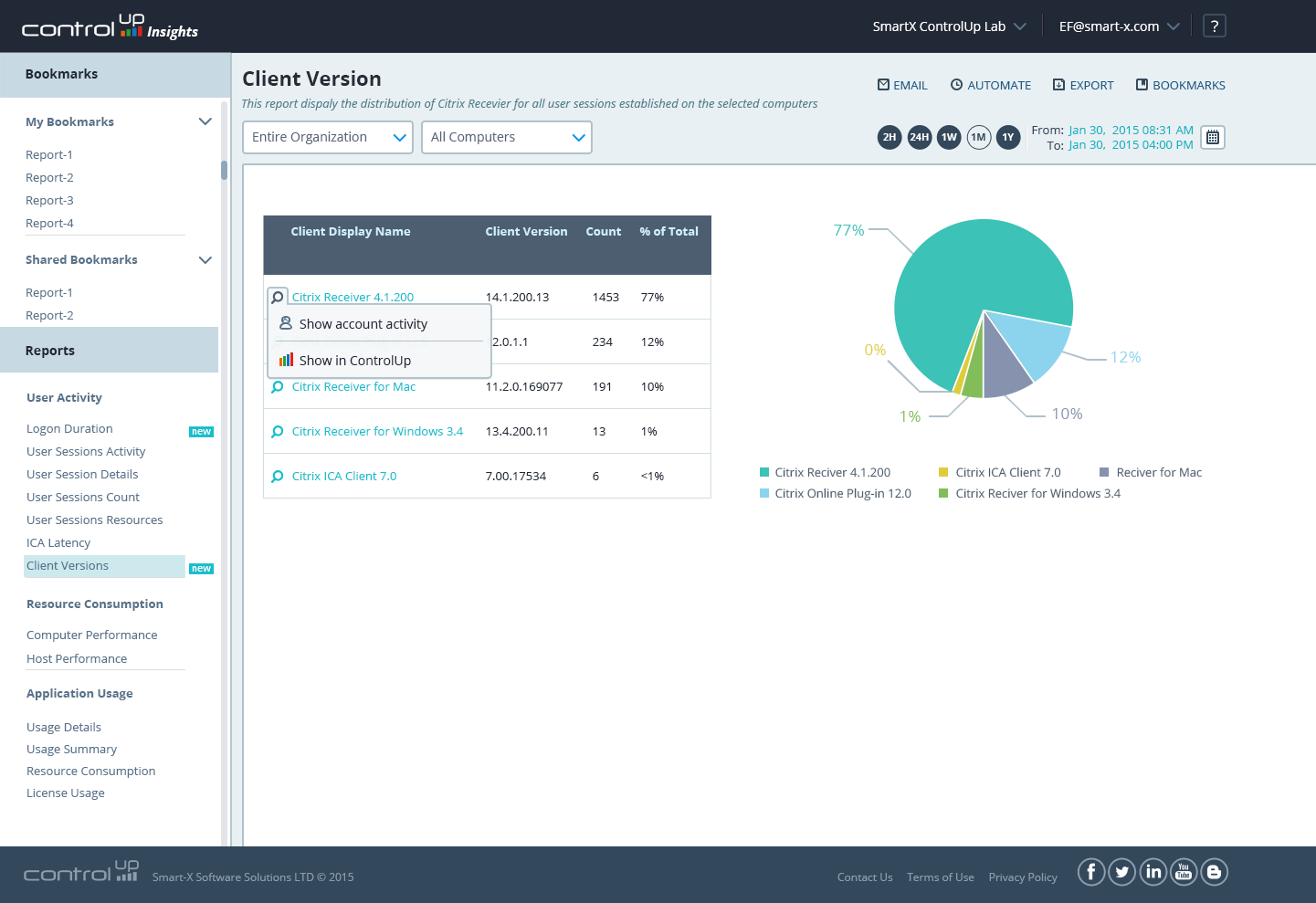
Task: Select the 2H time range
Action: click(x=890, y=137)
